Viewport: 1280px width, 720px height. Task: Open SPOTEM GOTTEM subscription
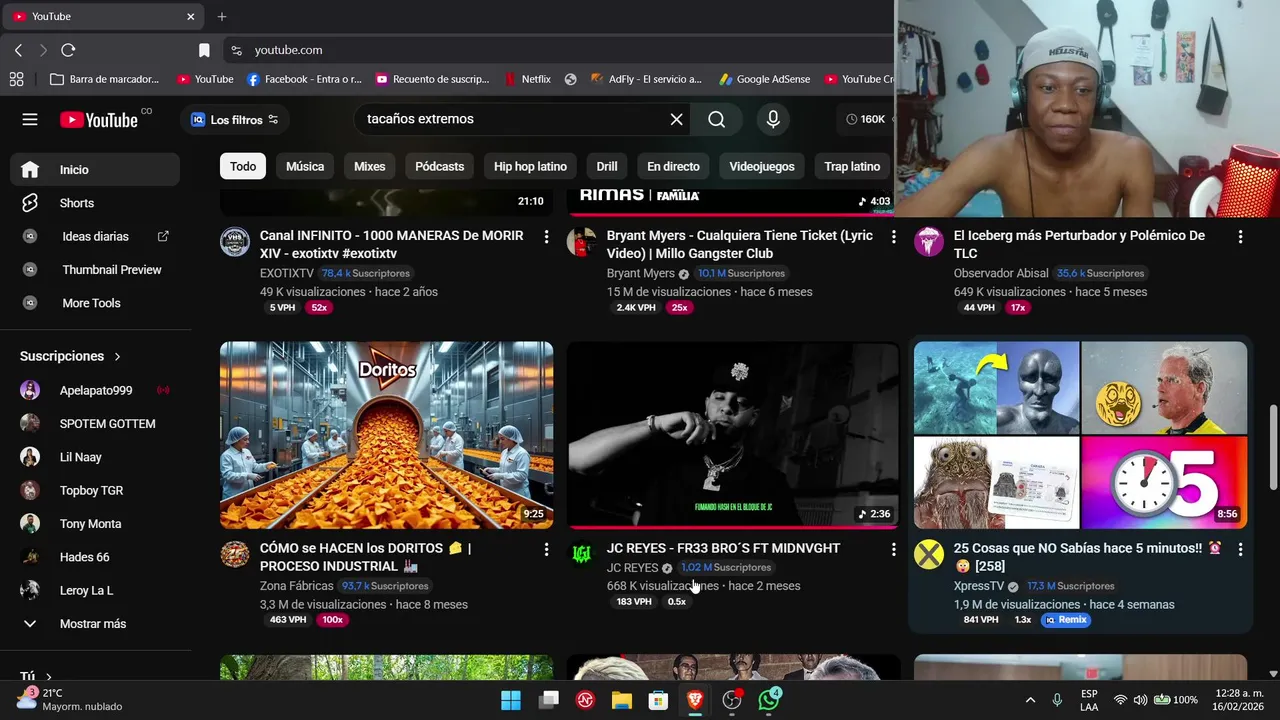[x=95, y=424]
